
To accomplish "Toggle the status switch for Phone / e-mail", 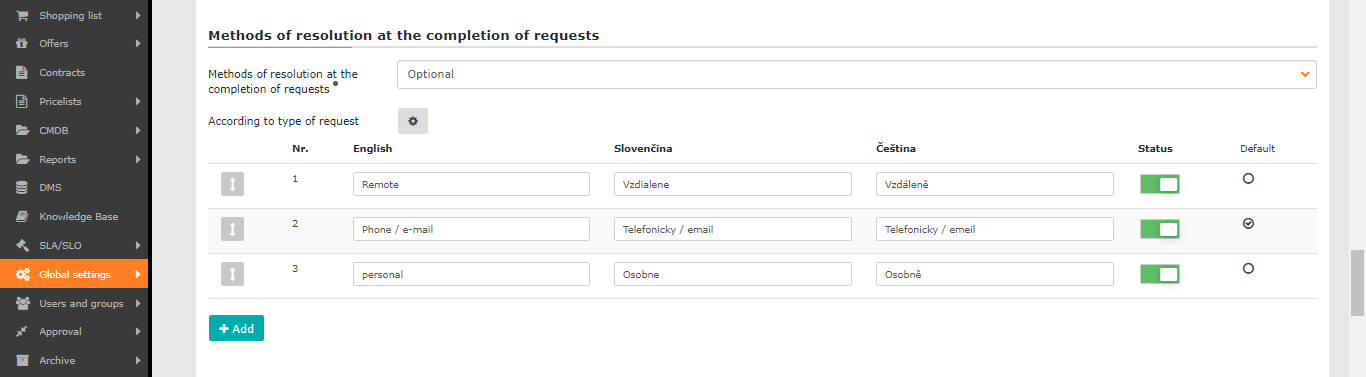I will pyautogui.click(x=1160, y=229).
